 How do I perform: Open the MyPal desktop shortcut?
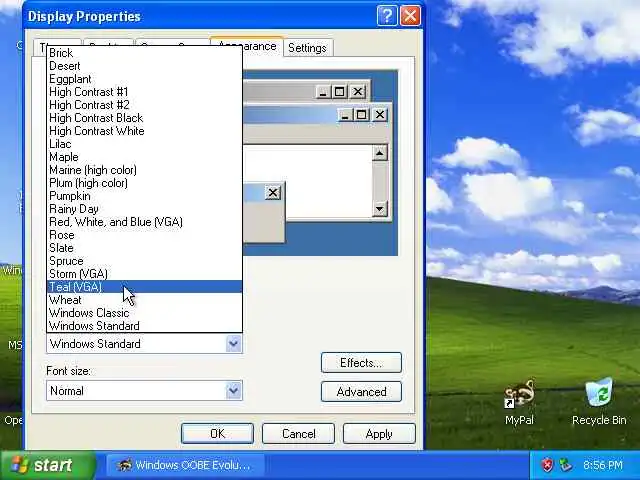point(519,403)
